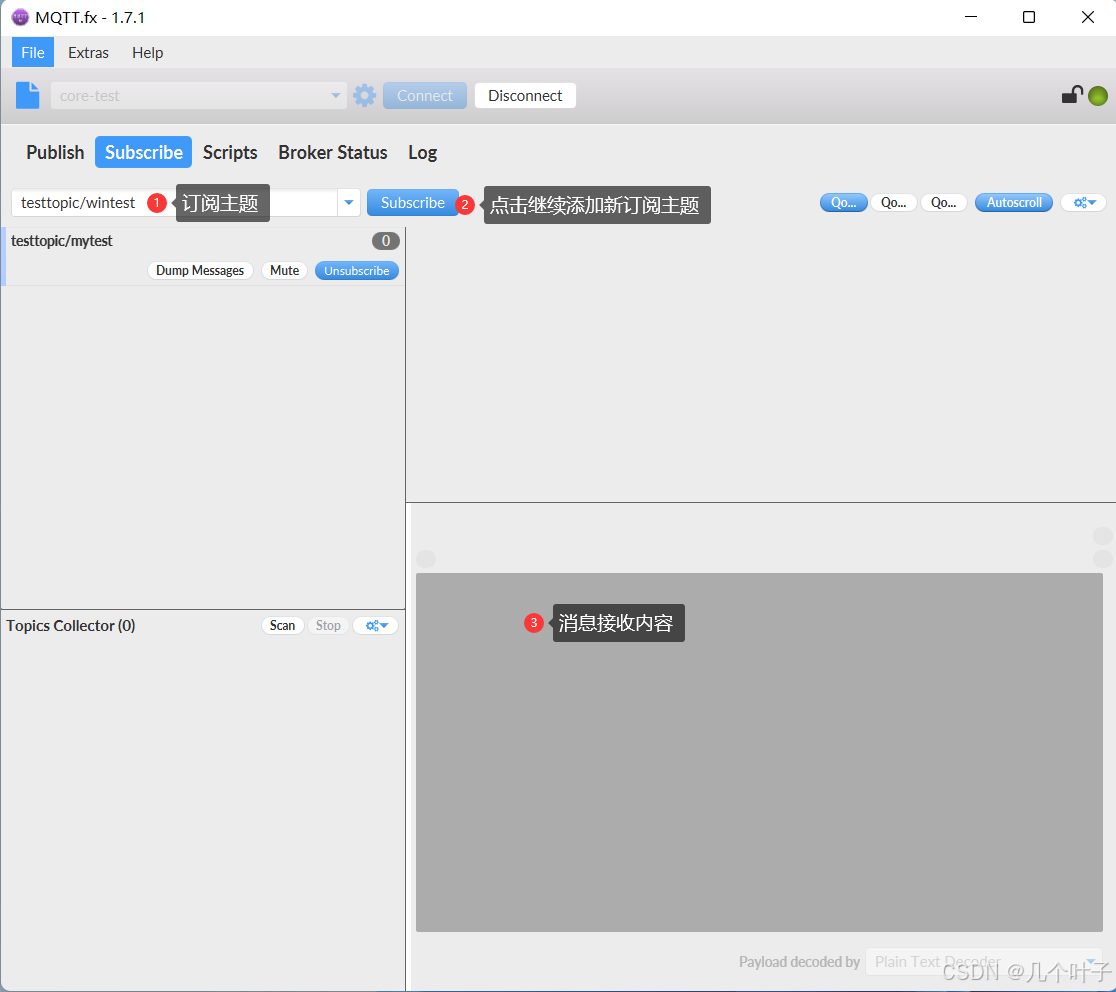Select the QoS 2 toggle next to Autoscroll
This screenshot has width=1116, height=992.
point(943,203)
